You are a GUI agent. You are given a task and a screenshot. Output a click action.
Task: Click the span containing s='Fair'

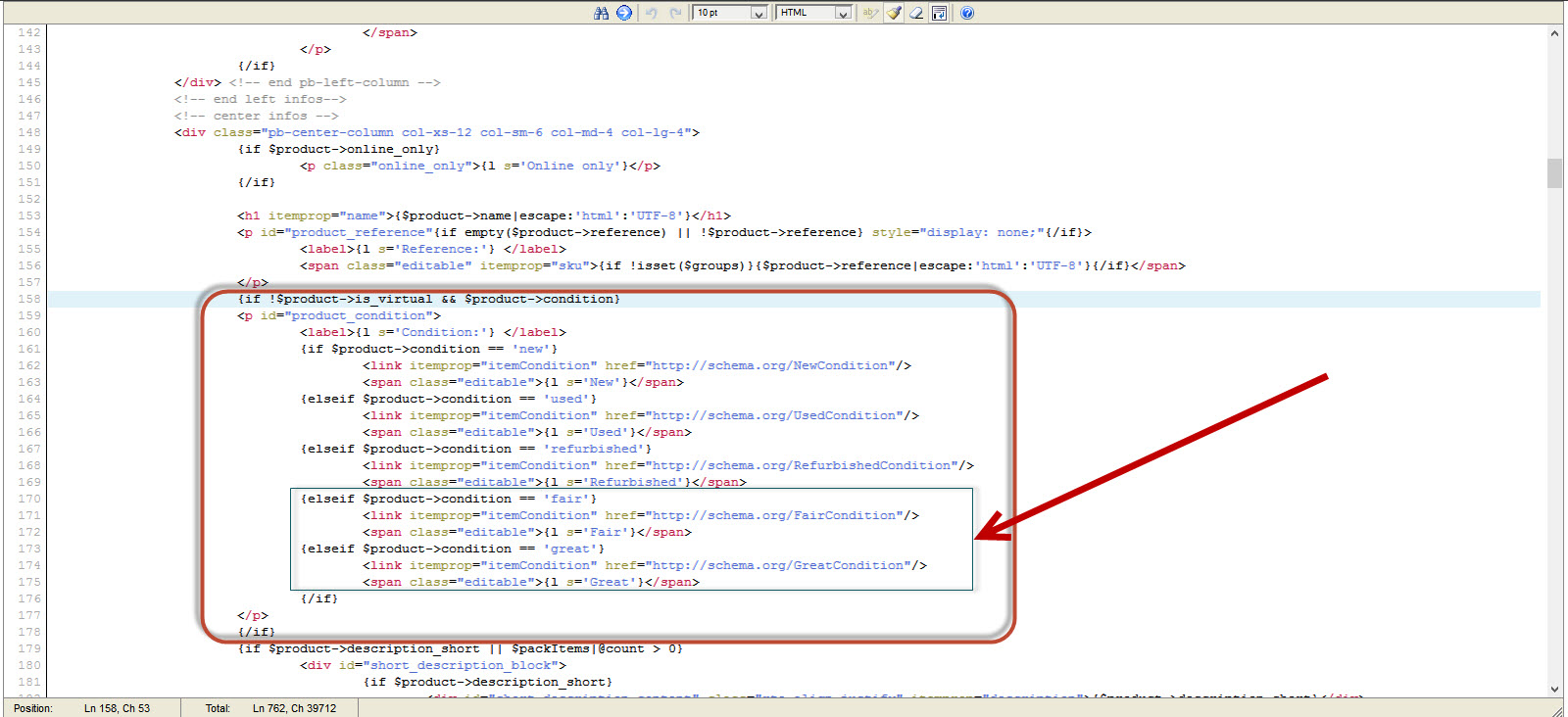pos(526,532)
